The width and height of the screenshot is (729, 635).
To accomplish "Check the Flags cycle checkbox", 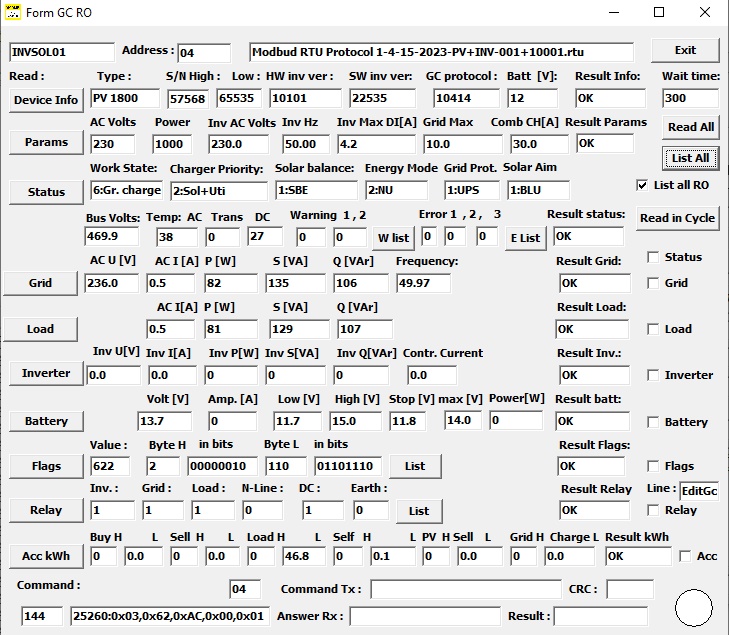I will [x=653, y=466].
